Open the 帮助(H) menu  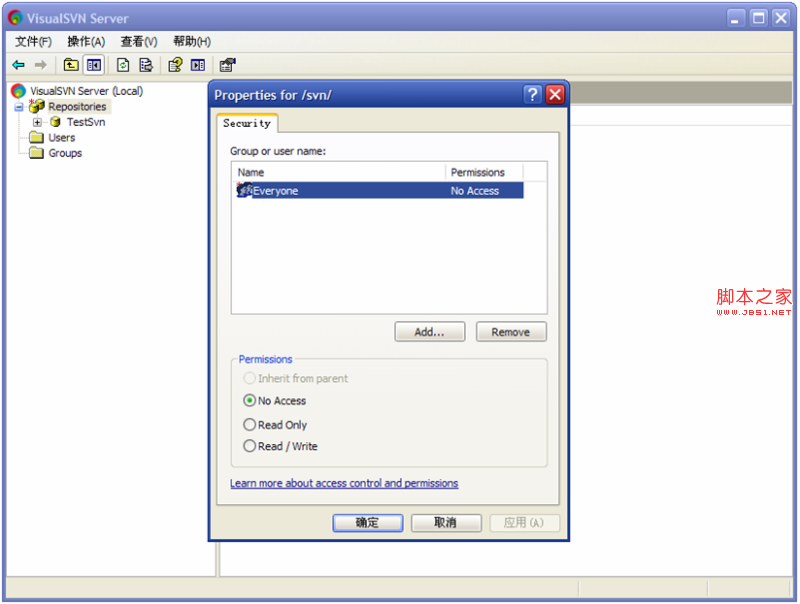pyautogui.click(x=192, y=41)
